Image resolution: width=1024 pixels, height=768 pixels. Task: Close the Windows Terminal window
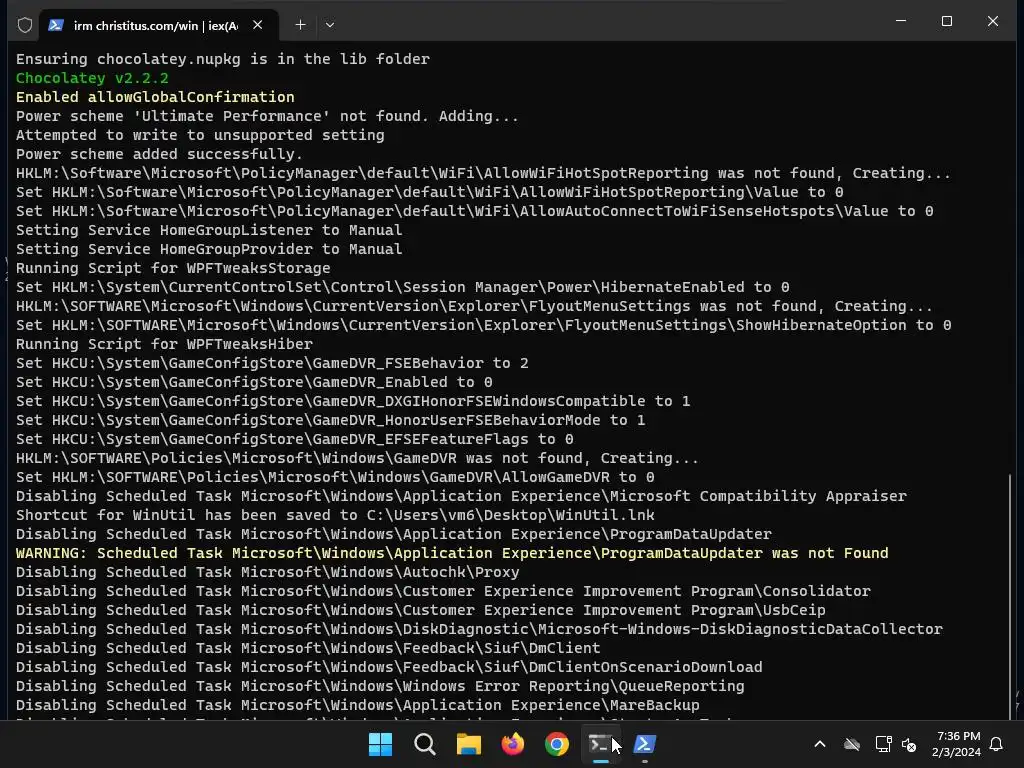tap(993, 21)
